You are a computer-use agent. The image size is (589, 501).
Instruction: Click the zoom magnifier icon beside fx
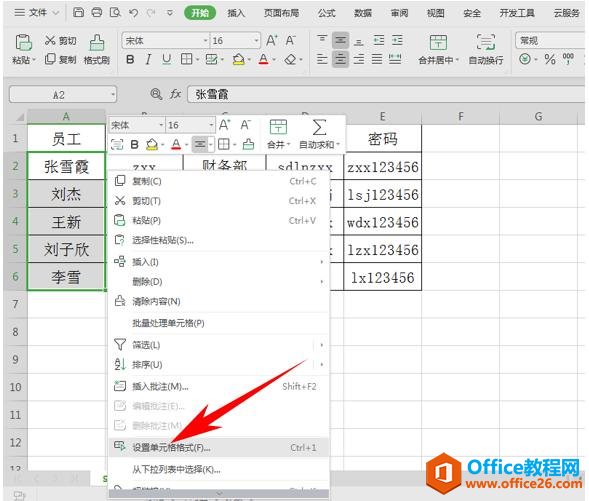[156, 94]
